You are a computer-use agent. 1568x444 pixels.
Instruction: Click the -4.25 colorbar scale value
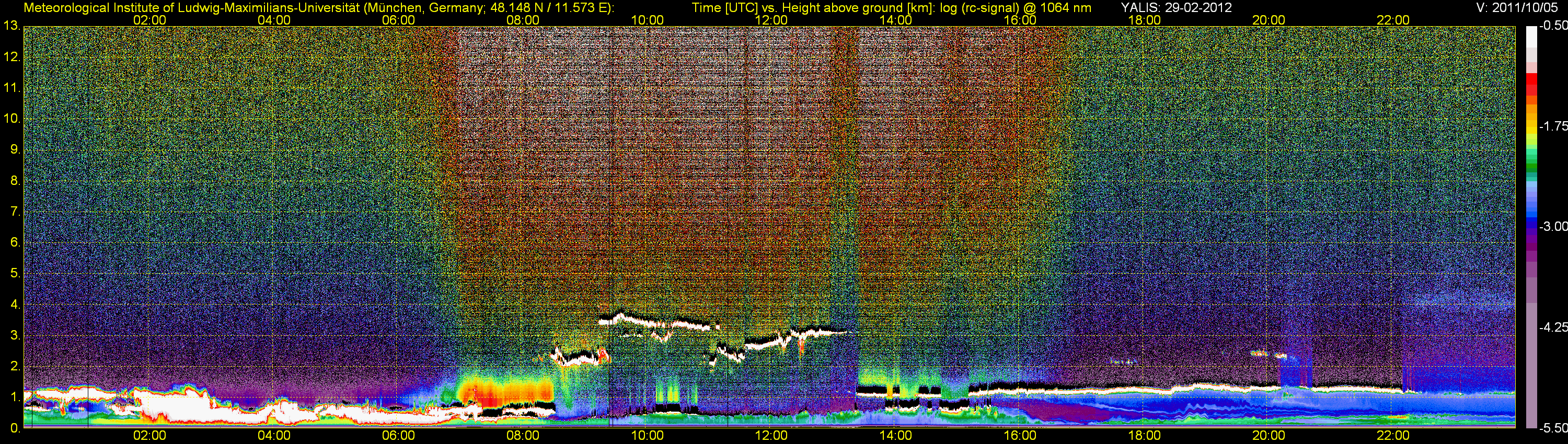pos(1553,327)
